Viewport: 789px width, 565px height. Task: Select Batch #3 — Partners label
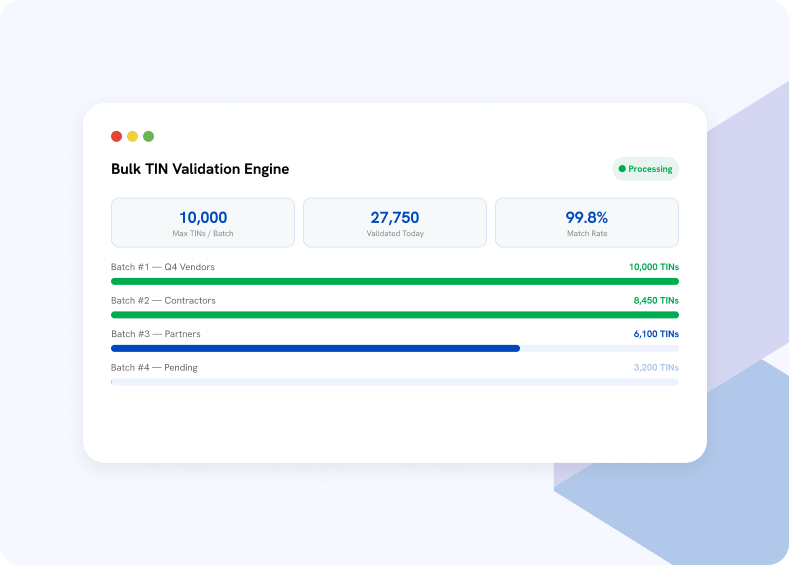click(155, 334)
